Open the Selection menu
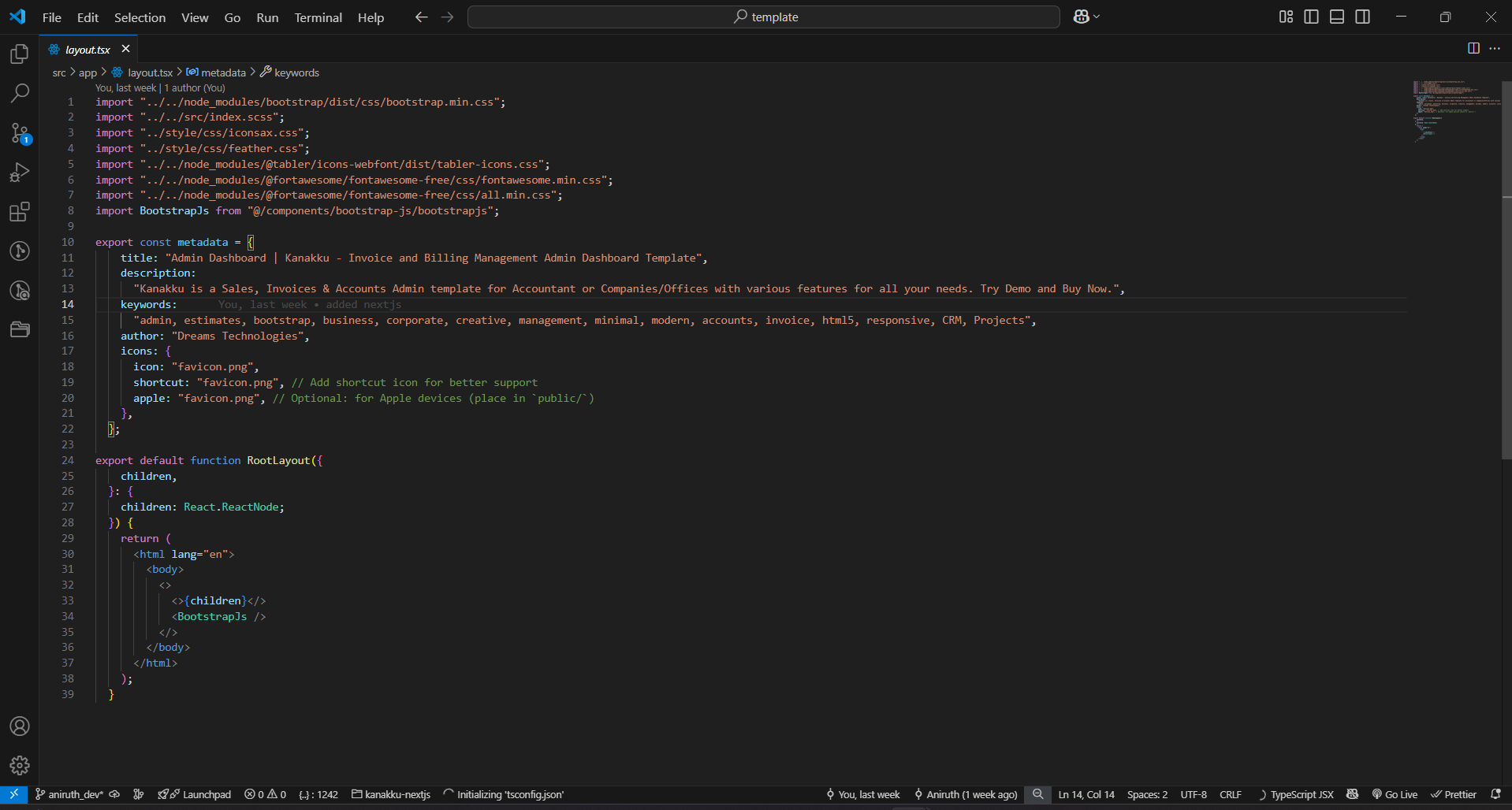The width and height of the screenshot is (1512, 810). (140, 17)
